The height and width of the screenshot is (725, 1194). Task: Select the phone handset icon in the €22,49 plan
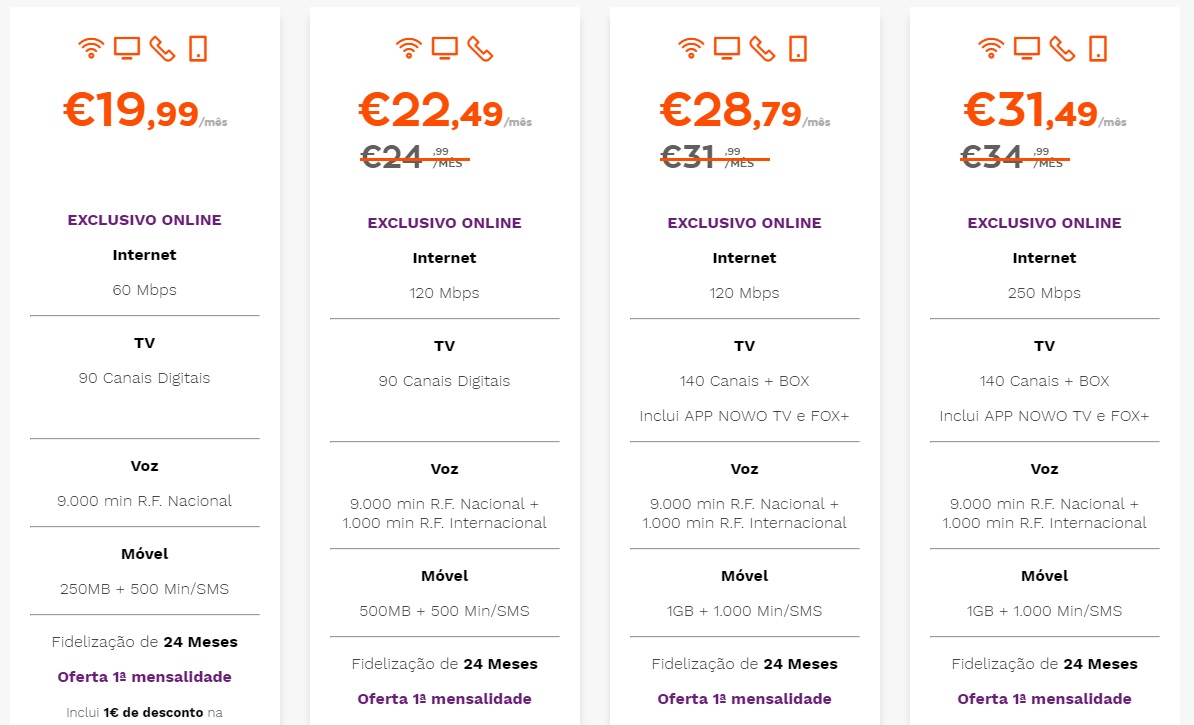click(479, 46)
